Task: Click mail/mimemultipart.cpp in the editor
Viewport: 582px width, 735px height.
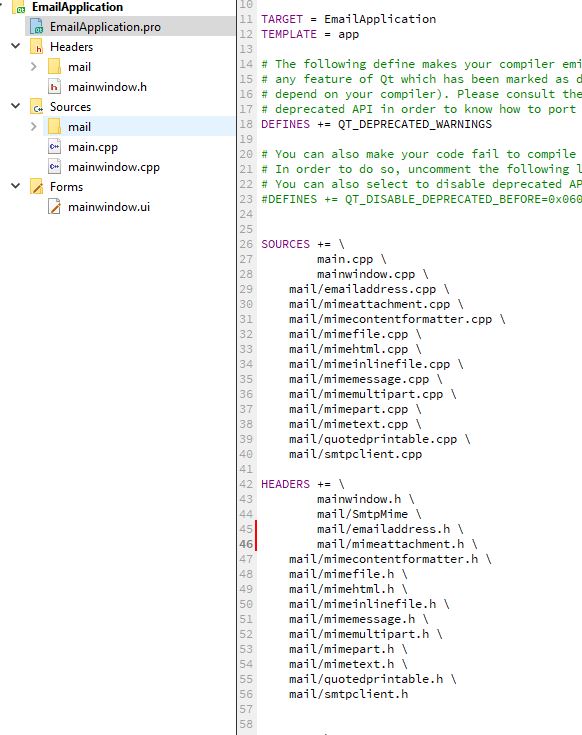Action: (366, 394)
